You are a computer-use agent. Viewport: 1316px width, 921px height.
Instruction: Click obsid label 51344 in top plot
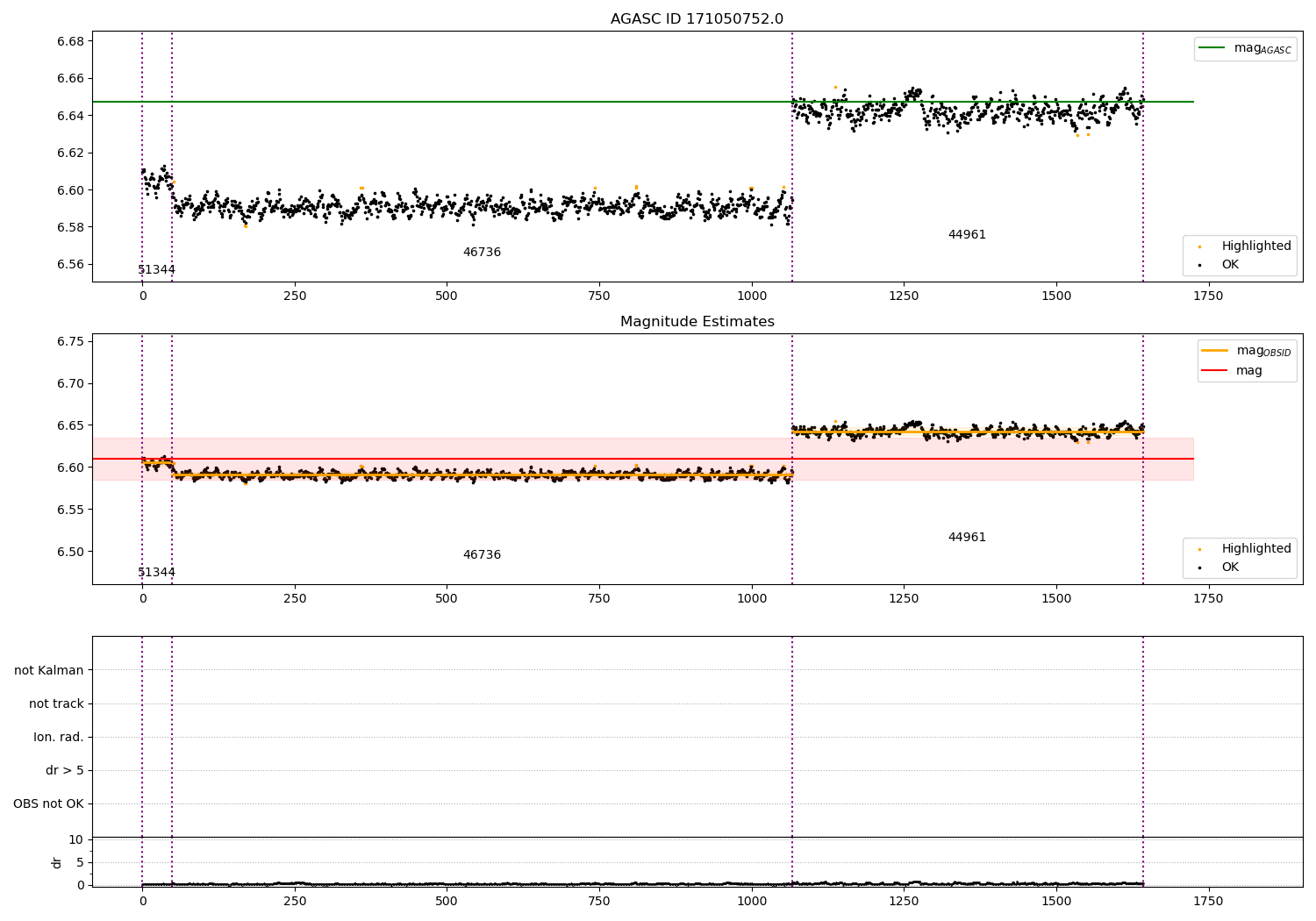(x=156, y=270)
